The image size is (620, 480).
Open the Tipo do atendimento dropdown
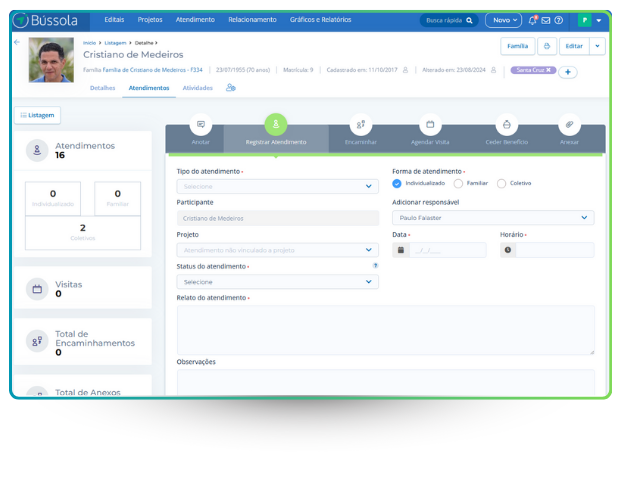277,186
